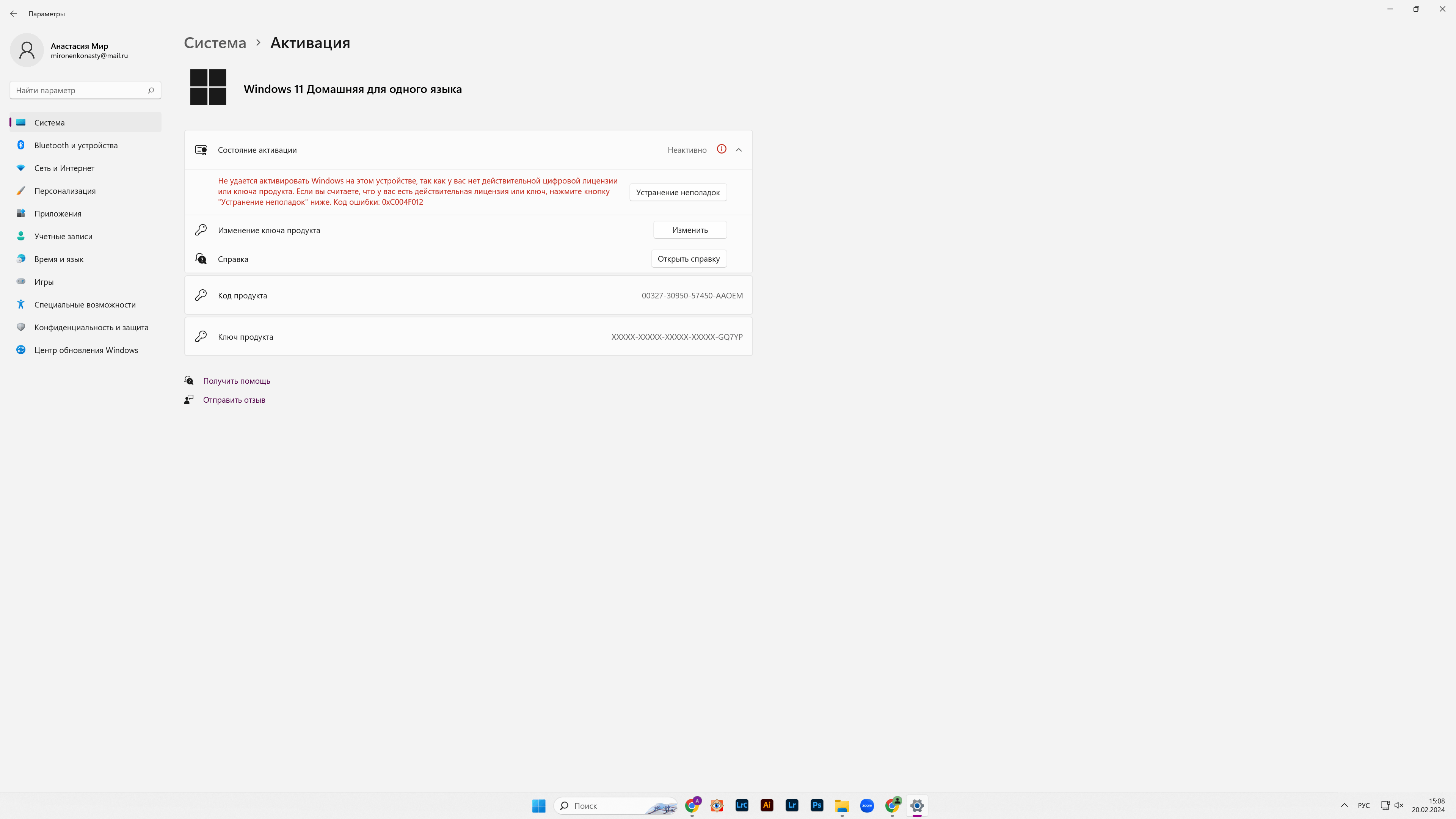The height and width of the screenshot is (819, 1456).
Task: Open Chrome with the green profile badge
Action: (x=892, y=805)
